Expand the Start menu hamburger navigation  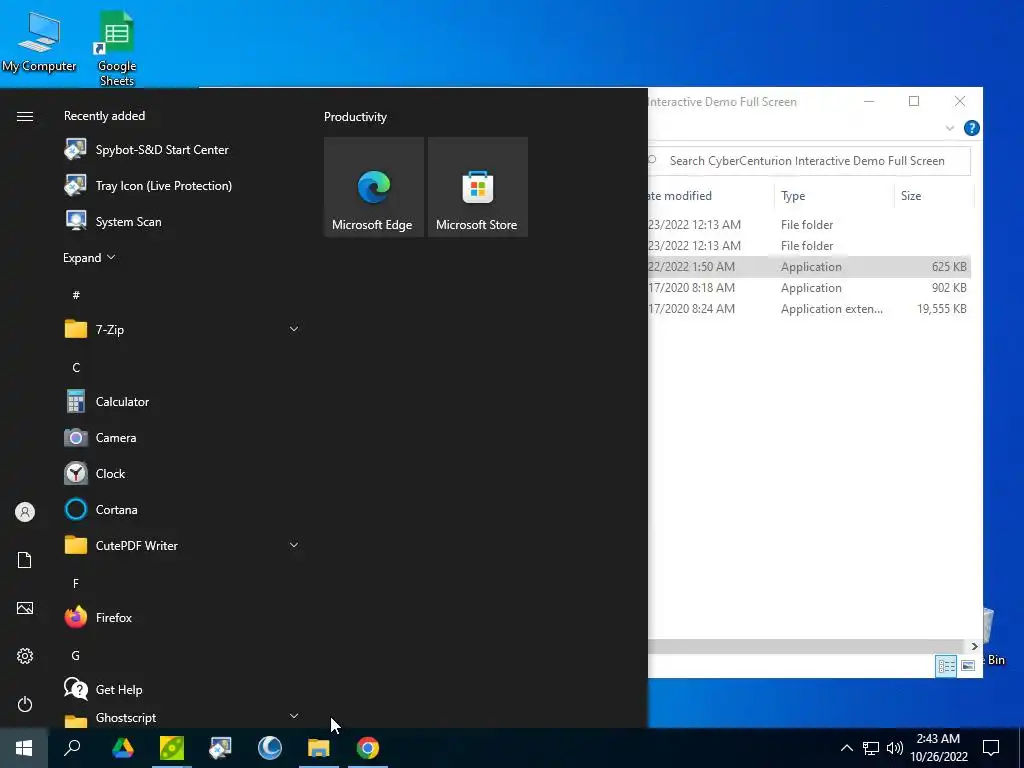[x=25, y=116]
